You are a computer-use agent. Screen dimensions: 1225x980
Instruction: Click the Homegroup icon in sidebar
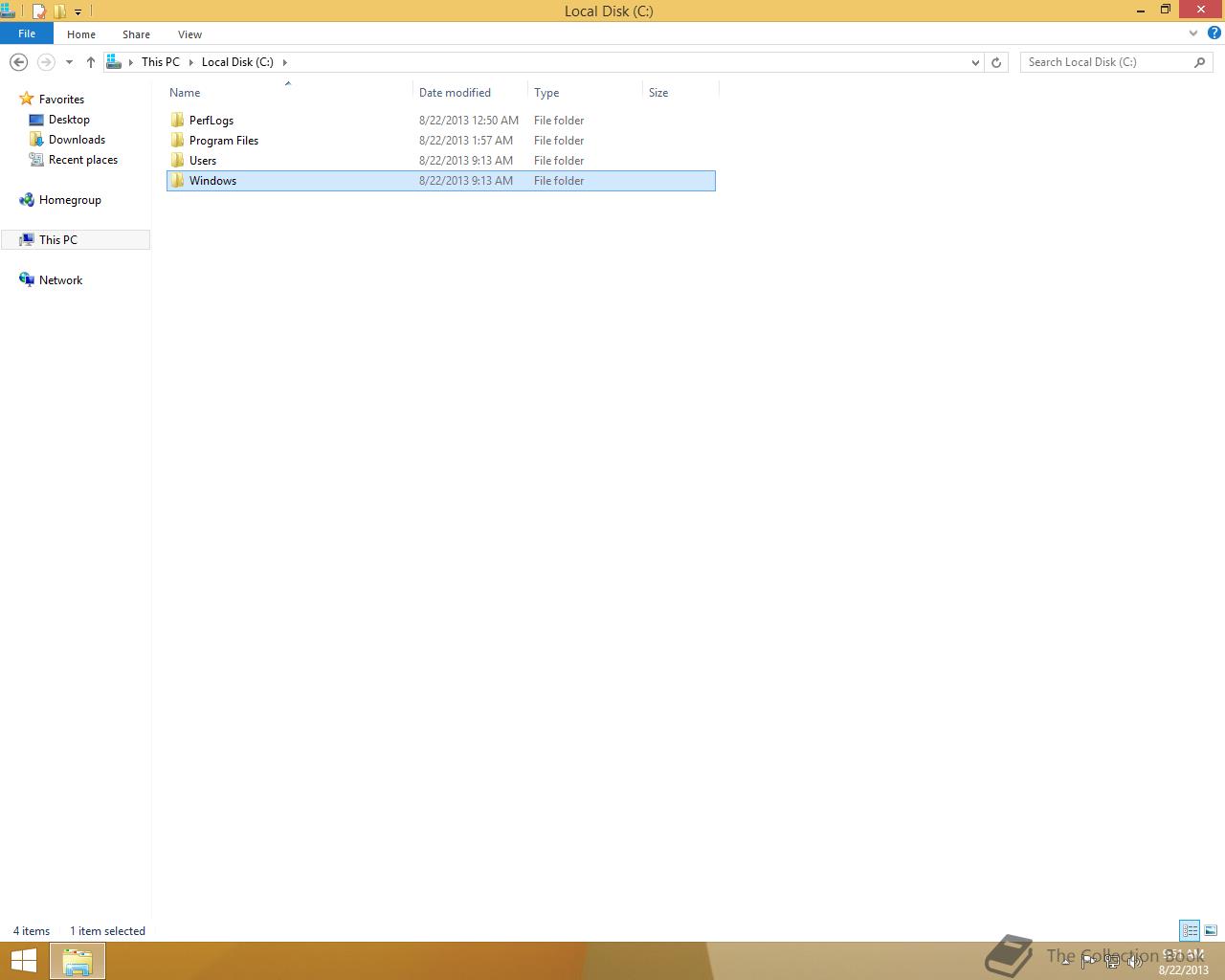pos(27,200)
